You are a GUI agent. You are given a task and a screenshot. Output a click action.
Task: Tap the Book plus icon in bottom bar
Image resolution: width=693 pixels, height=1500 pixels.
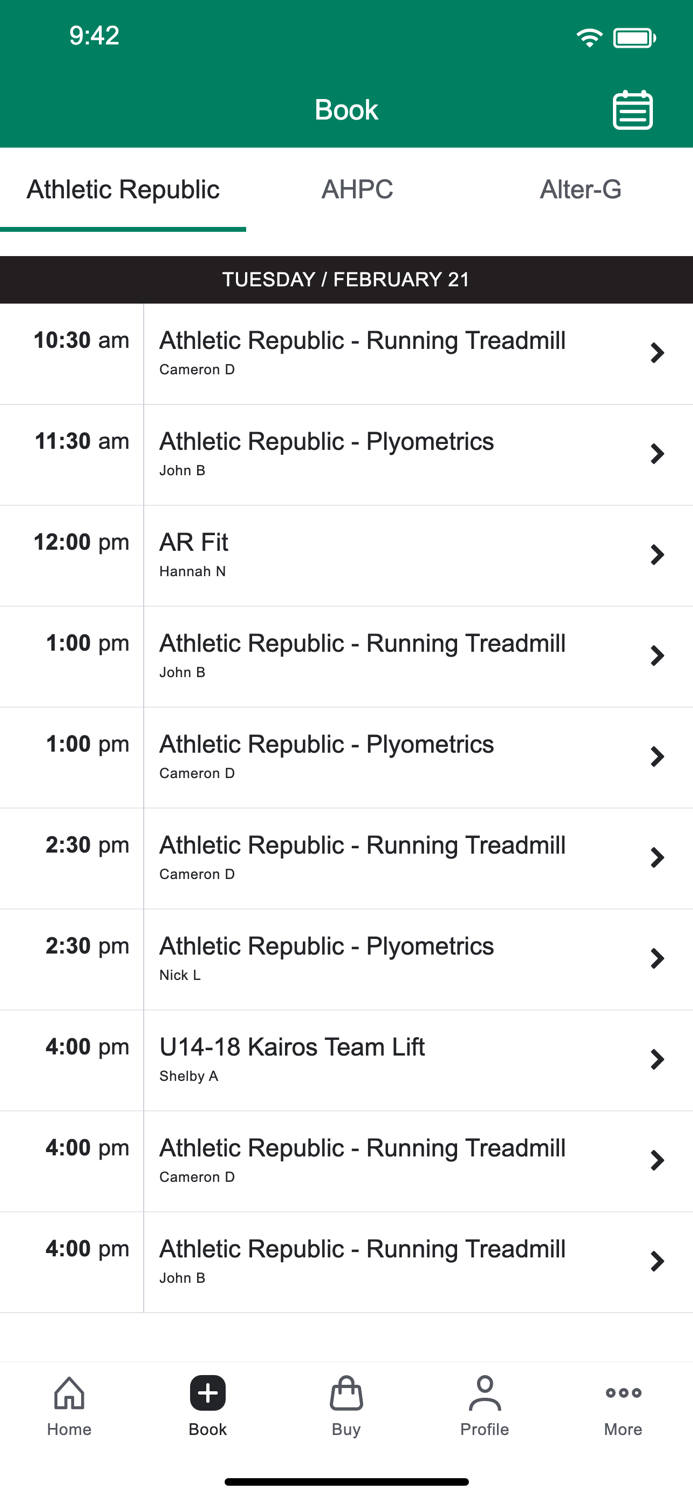[207, 1392]
